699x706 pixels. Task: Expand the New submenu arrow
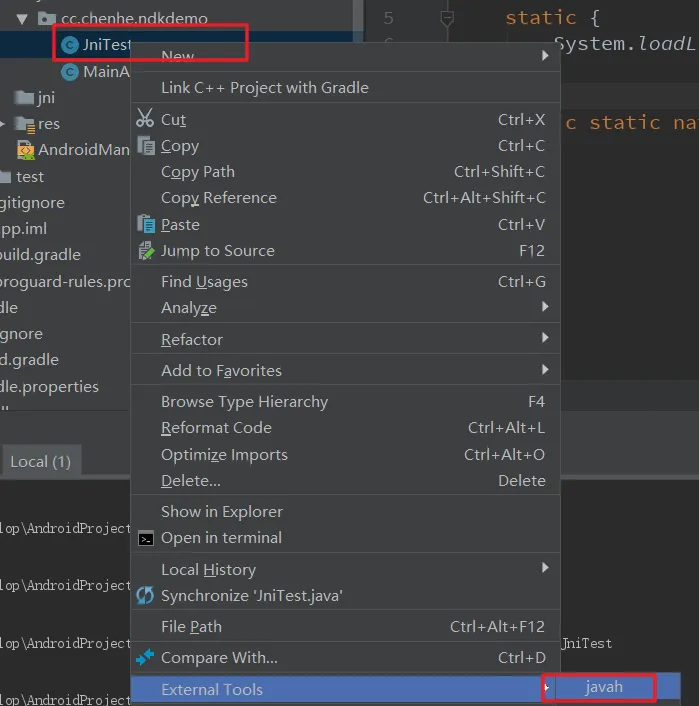click(x=545, y=55)
